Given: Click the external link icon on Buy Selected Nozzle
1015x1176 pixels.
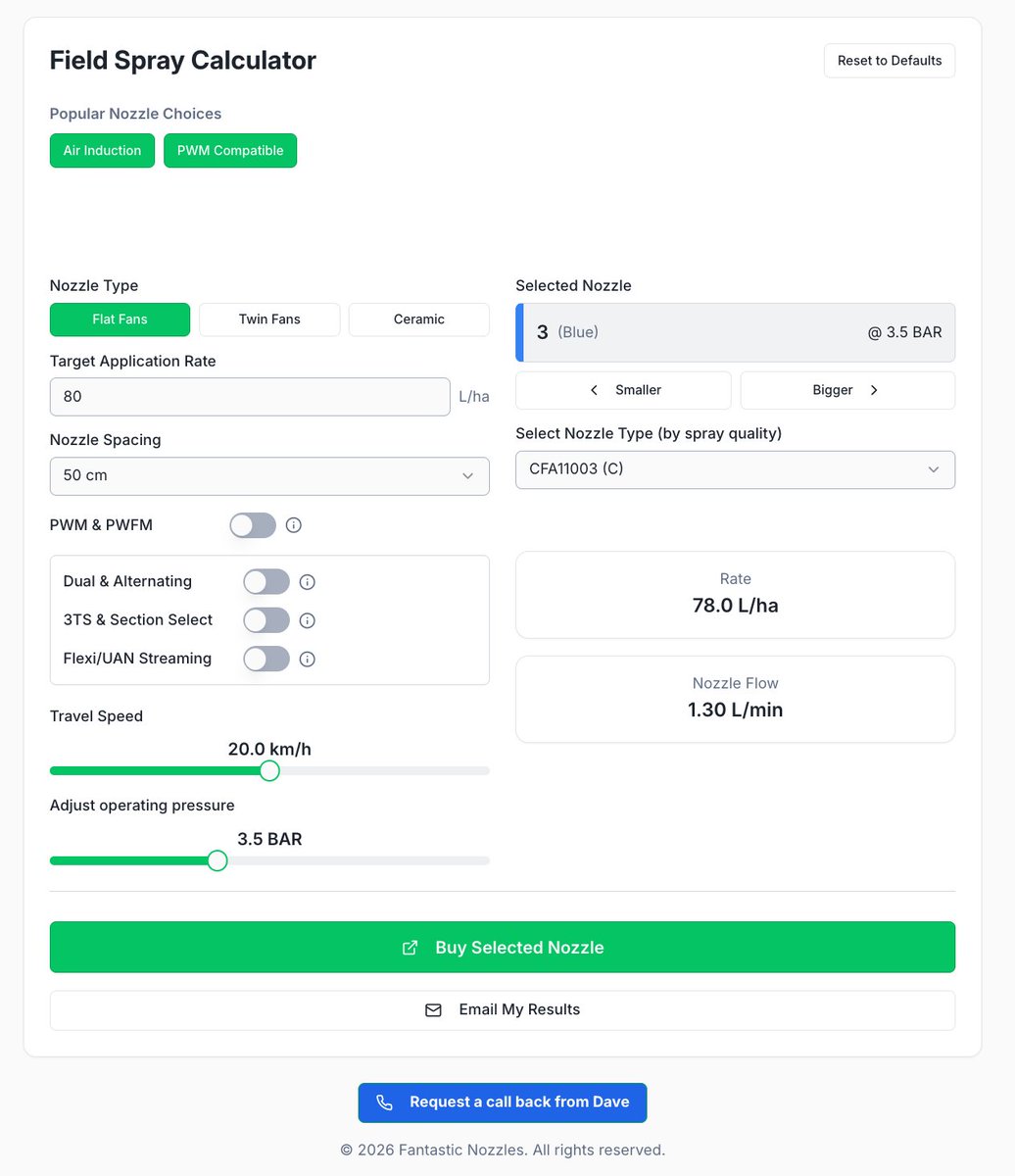Looking at the screenshot, I should tap(411, 948).
